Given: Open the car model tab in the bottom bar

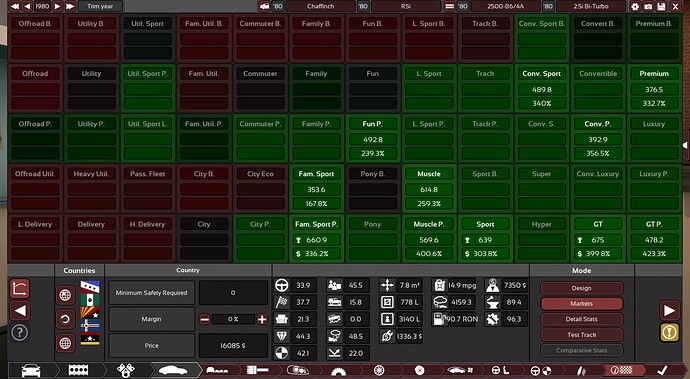Looking at the screenshot, I should (x=31, y=371).
